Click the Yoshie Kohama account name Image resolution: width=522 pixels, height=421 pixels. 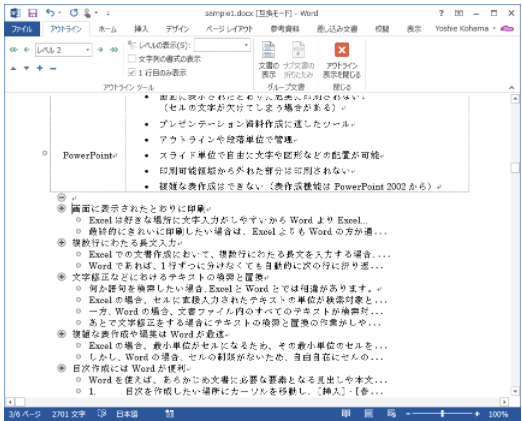click(x=462, y=29)
